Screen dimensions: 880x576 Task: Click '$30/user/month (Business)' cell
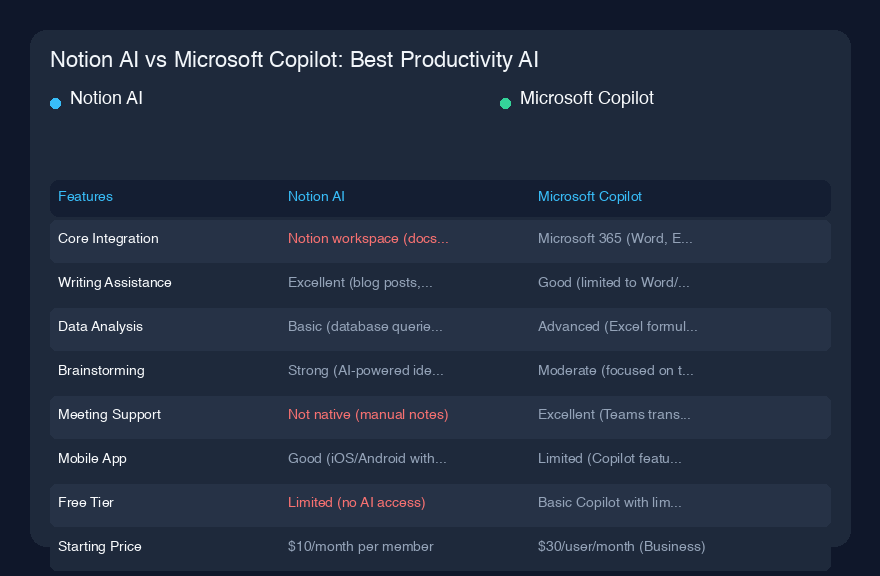(622, 546)
